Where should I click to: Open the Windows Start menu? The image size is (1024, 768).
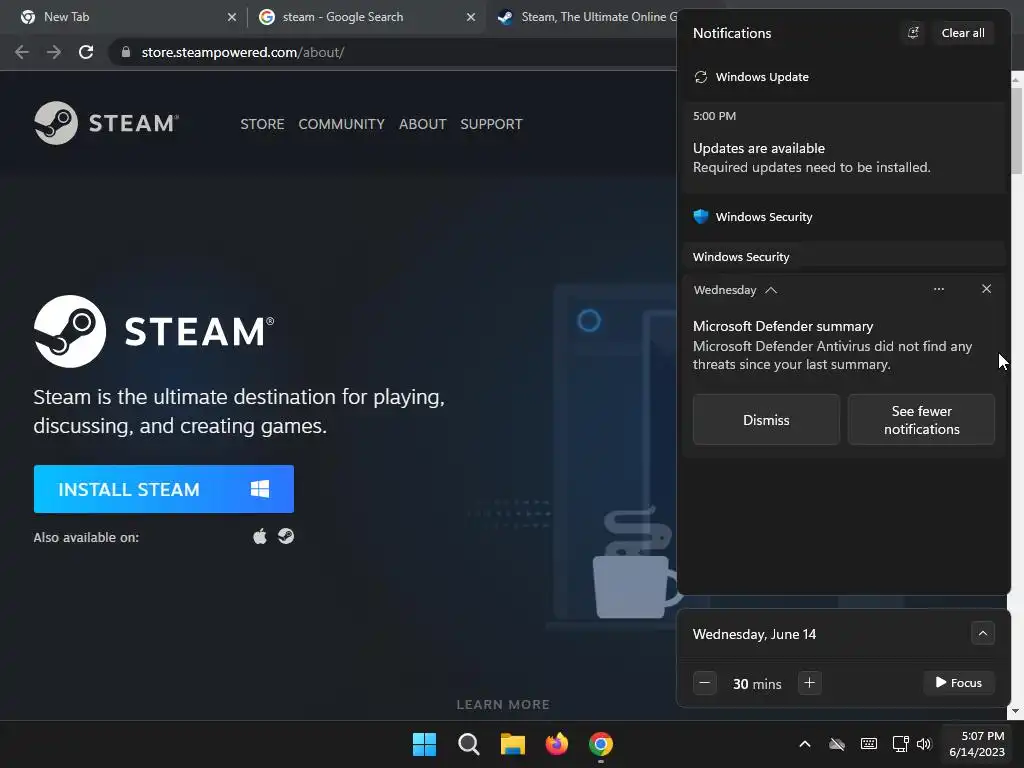[x=424, y=744]
